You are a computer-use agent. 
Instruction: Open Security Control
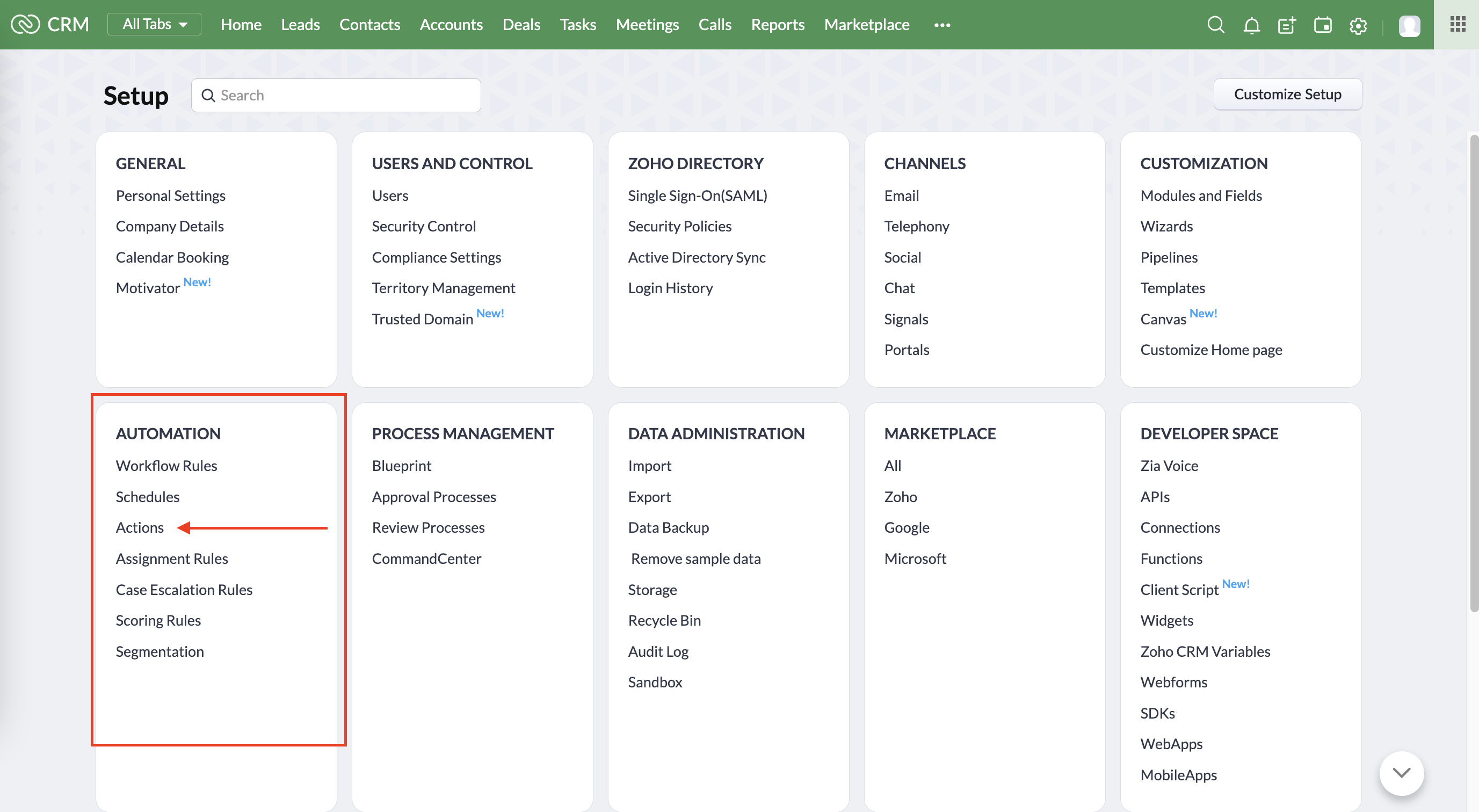click(x=424, y=226)
